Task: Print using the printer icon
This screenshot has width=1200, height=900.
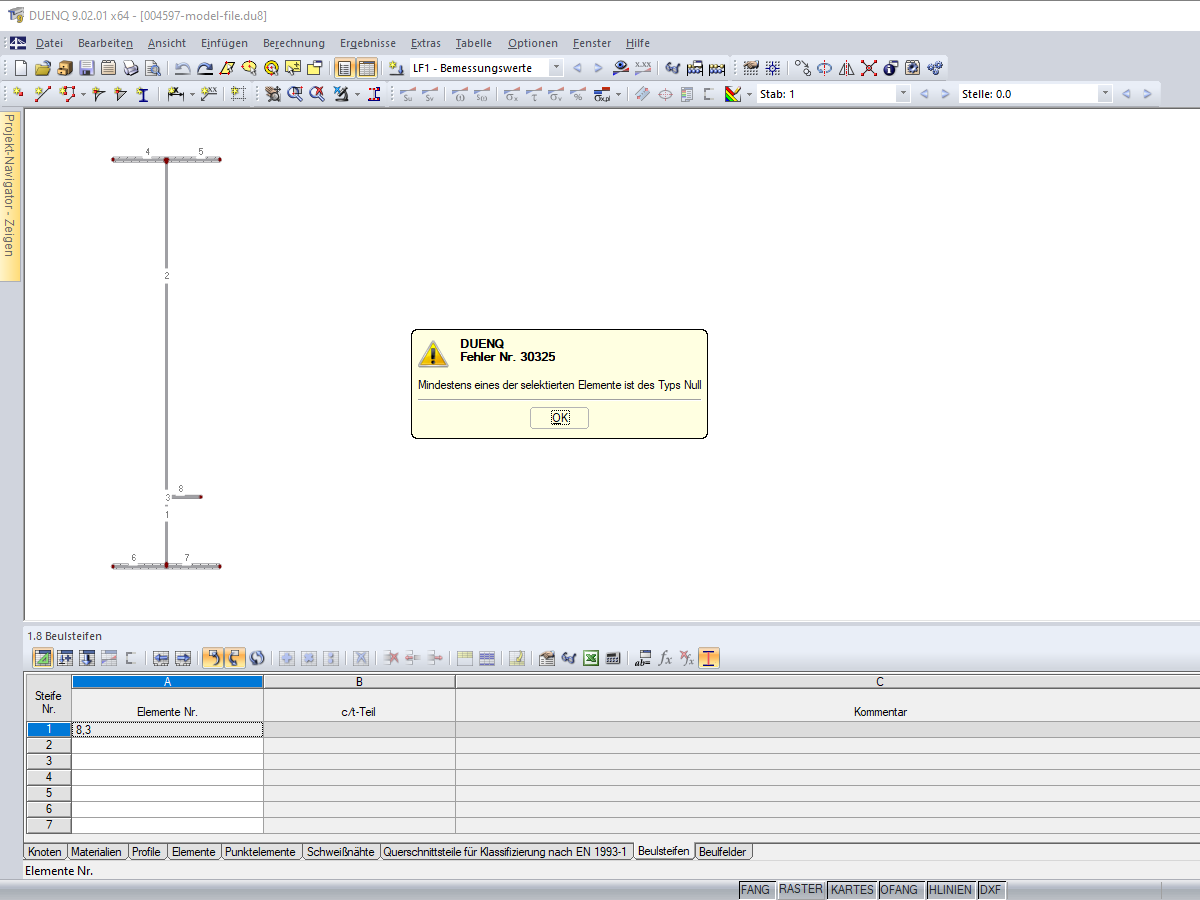Action: coord(130,68)
